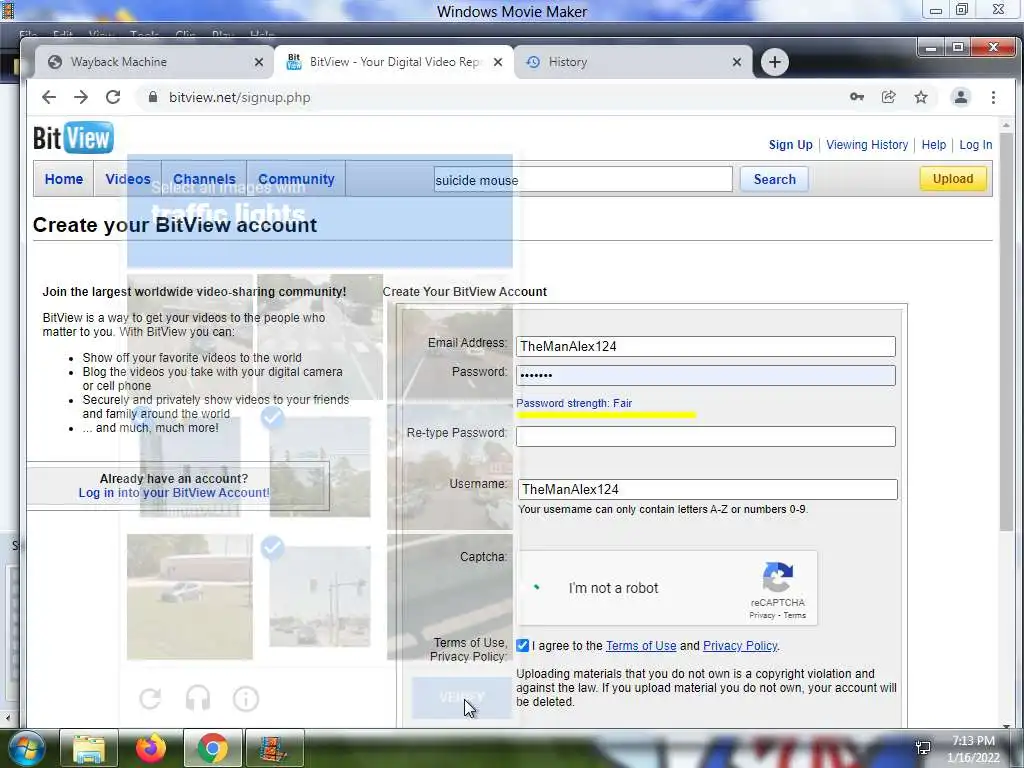Select the BitView browser tab
The width and height of the screenshot is (1024, 768).
click(394, 62)
